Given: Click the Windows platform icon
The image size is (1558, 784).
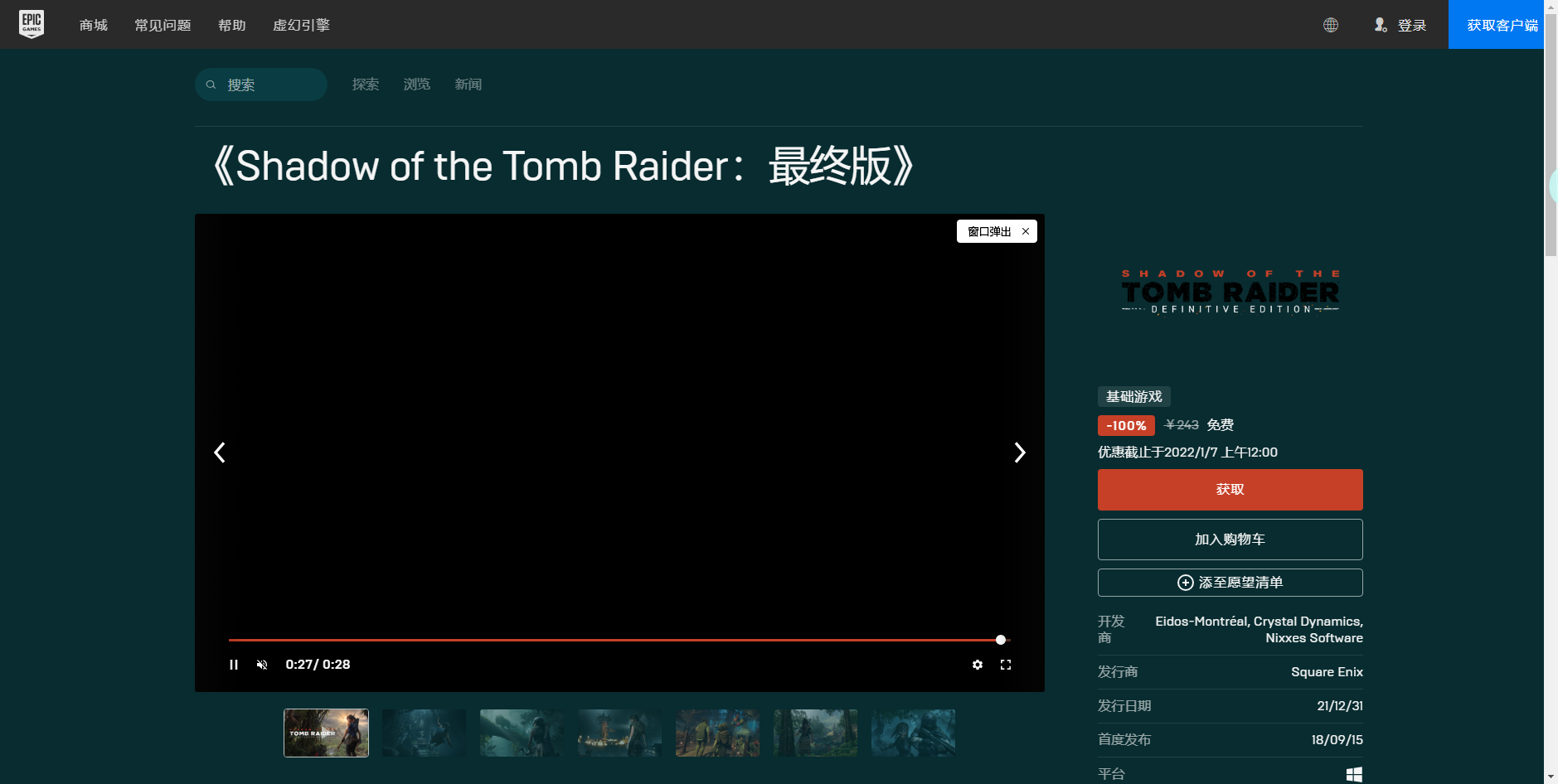Looking at the screenshot, I should click(x=1355, y=773).
